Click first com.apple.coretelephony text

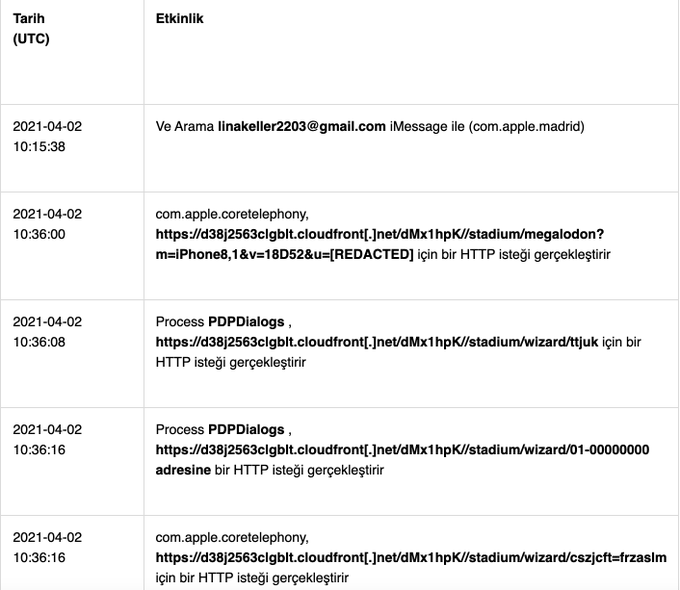point(232,214)
